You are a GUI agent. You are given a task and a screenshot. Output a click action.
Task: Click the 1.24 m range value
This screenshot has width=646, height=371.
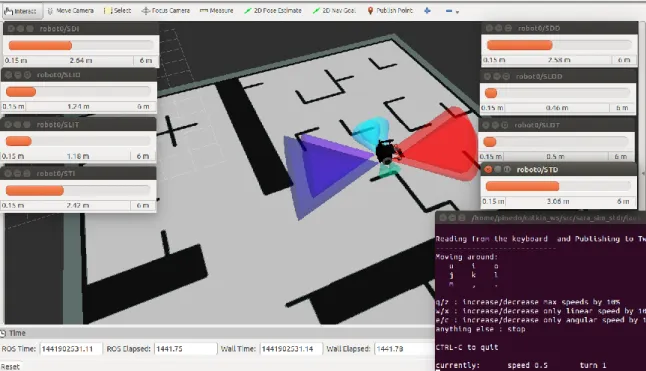pos(78,107)
